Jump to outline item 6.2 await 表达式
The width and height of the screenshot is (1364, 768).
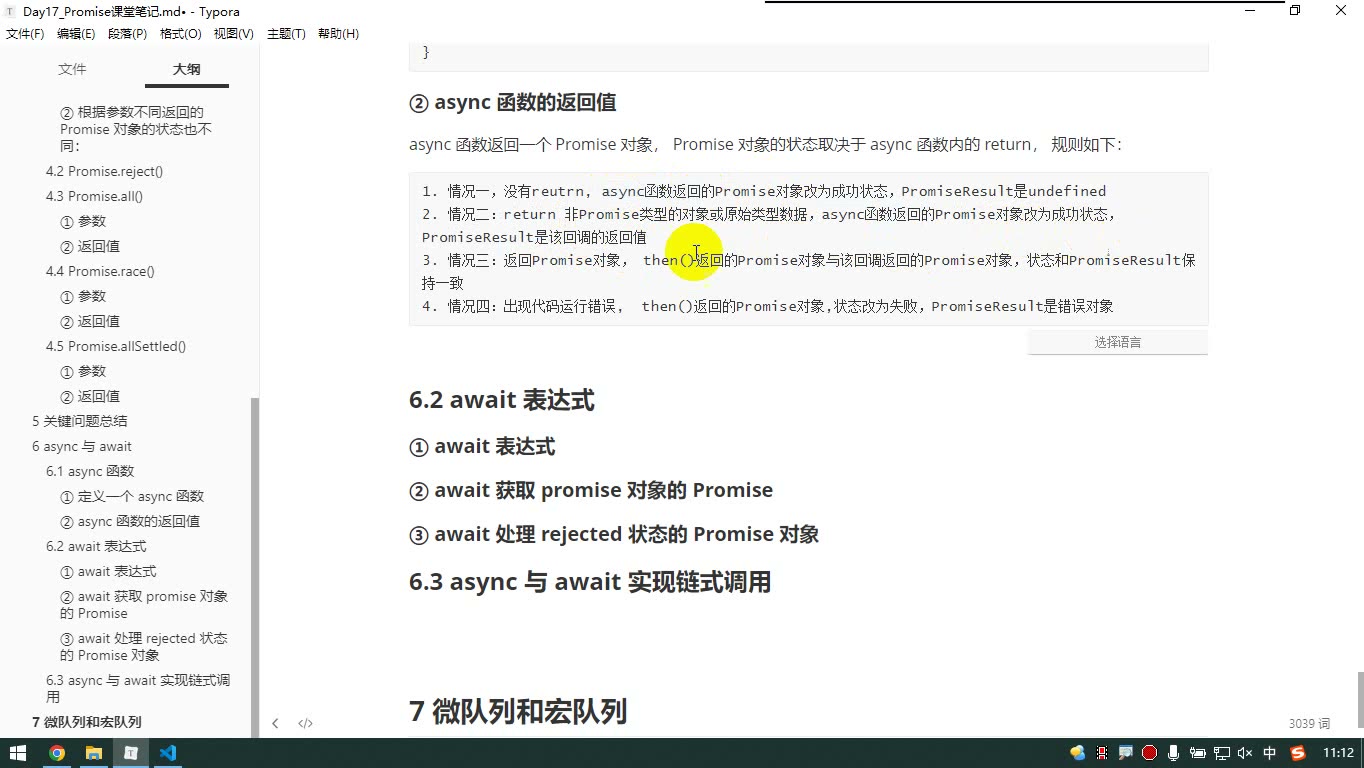tap(96, 546)
